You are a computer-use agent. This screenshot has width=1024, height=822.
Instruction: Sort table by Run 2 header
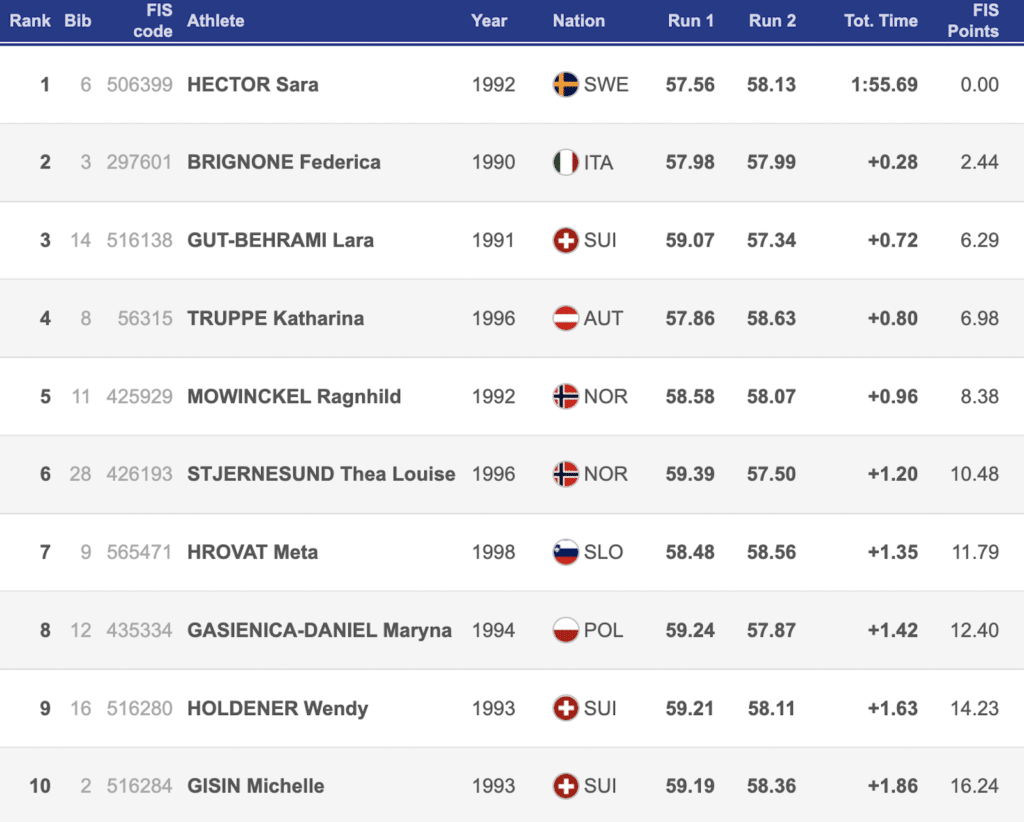772,20
